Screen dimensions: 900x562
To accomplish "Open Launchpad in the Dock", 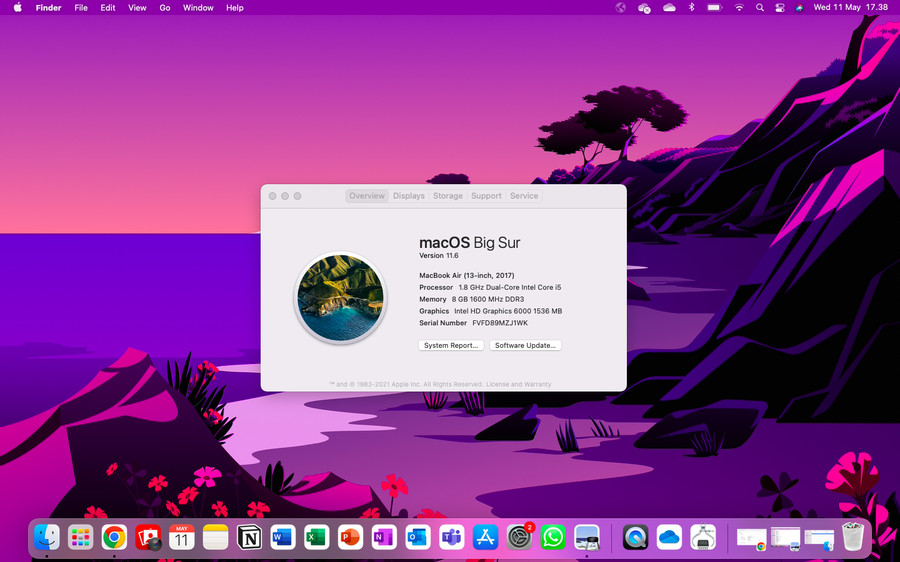I will (x=80, y=538).
